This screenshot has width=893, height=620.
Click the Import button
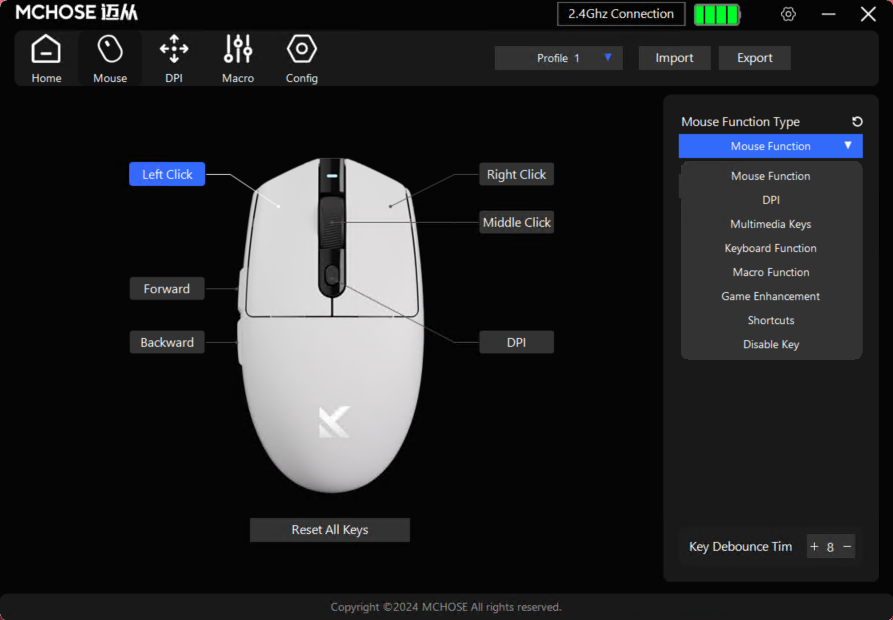[674, 58]
